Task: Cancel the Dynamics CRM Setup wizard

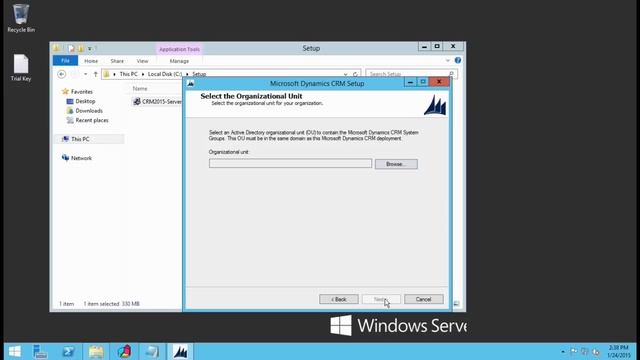Action: 424,299
